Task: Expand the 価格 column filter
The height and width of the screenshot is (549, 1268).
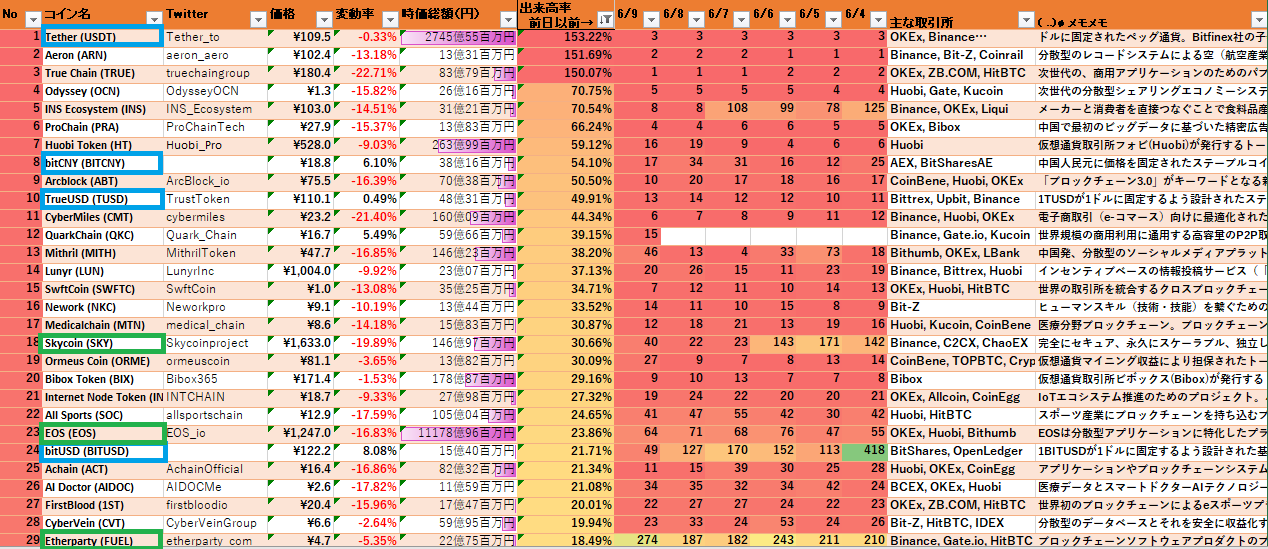Action: [322, 19]
